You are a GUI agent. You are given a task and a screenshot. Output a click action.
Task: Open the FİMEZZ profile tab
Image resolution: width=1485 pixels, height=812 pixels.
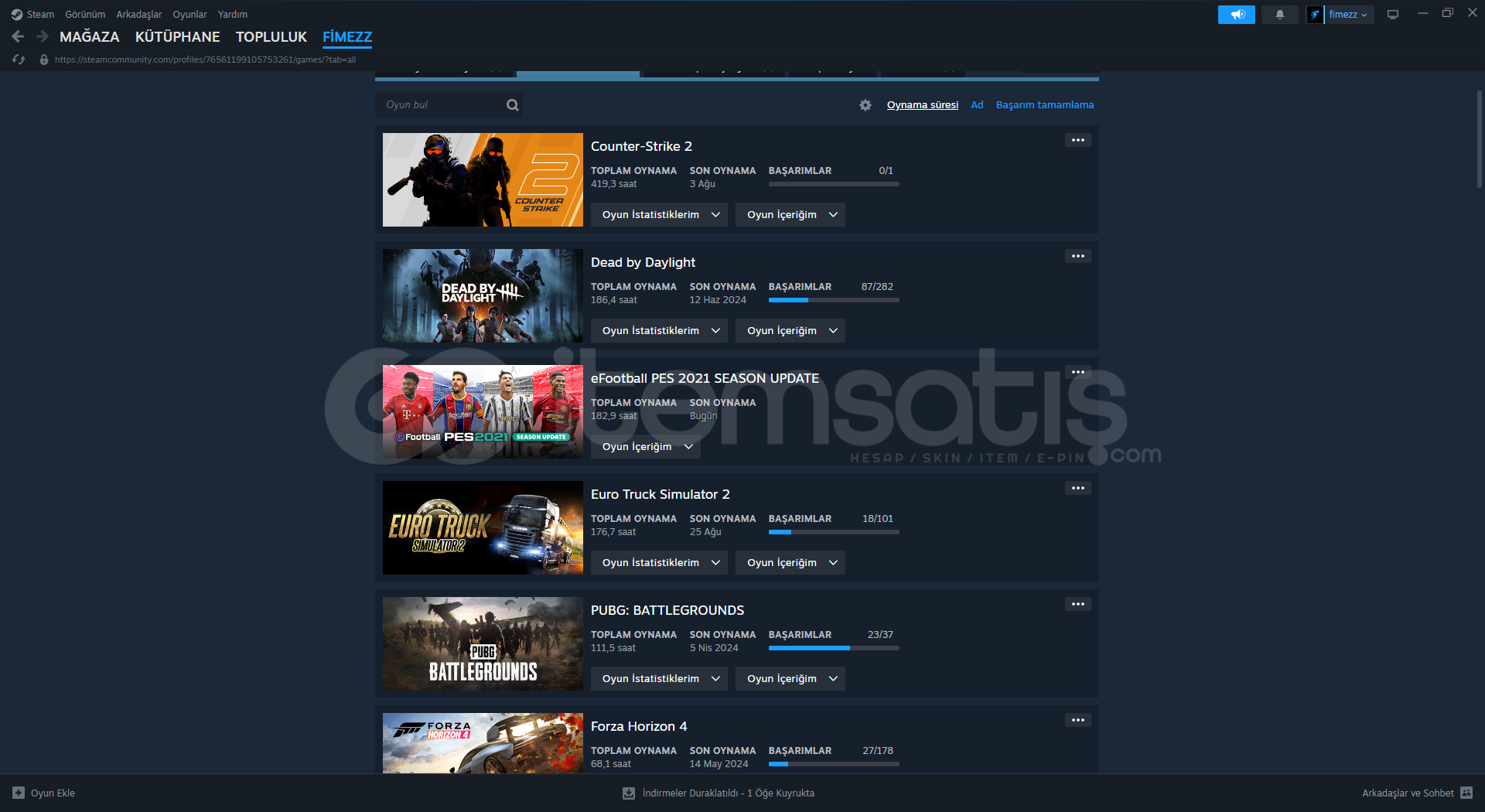click(347, 37)
